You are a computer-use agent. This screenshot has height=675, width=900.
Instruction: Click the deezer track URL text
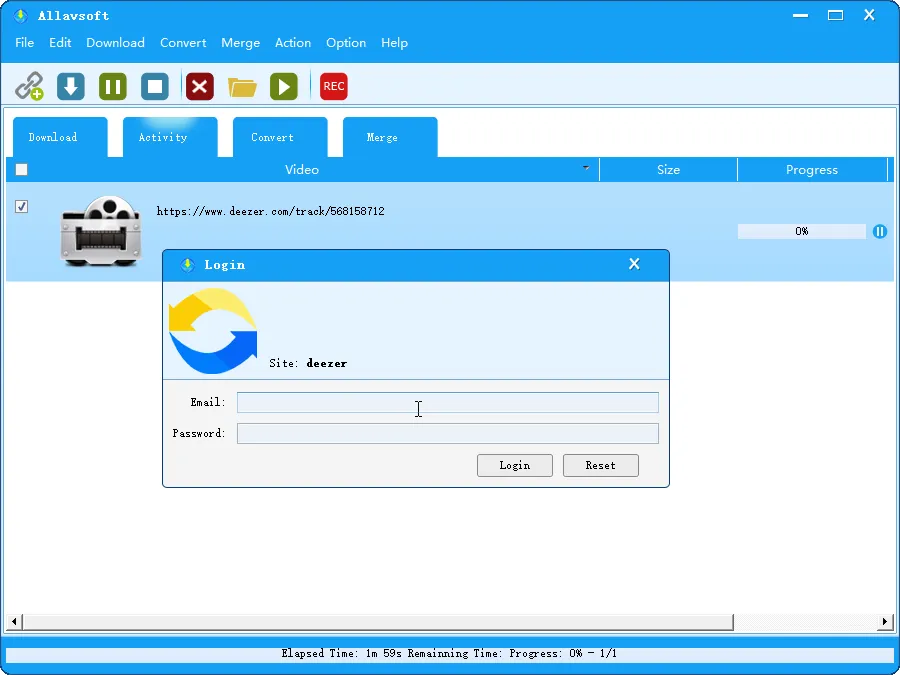(270, 211)
